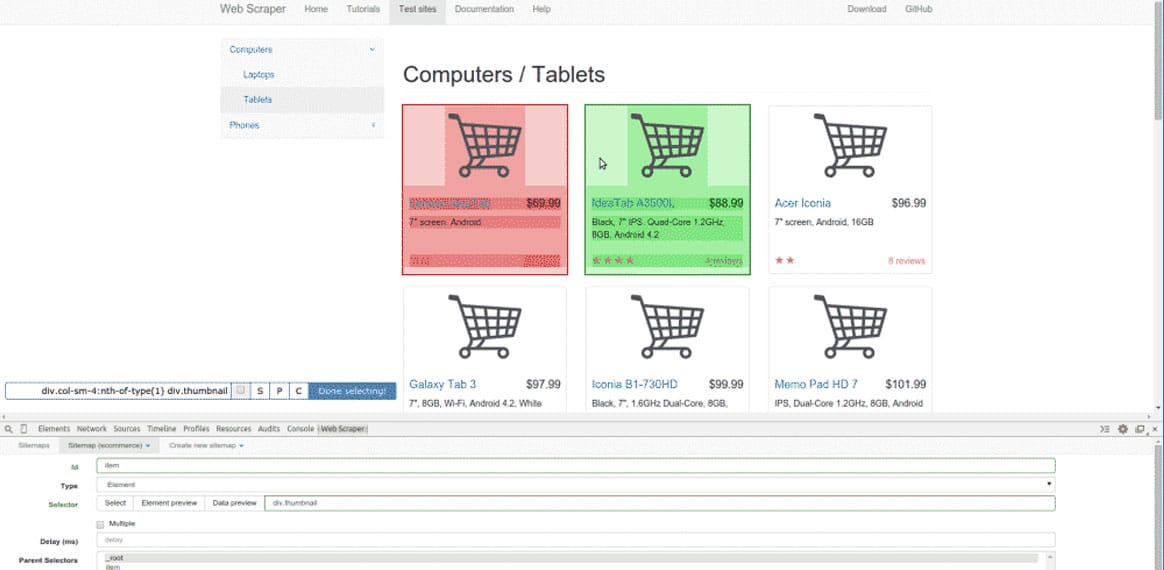Open the Sitemaps tab

pos(33,445)
